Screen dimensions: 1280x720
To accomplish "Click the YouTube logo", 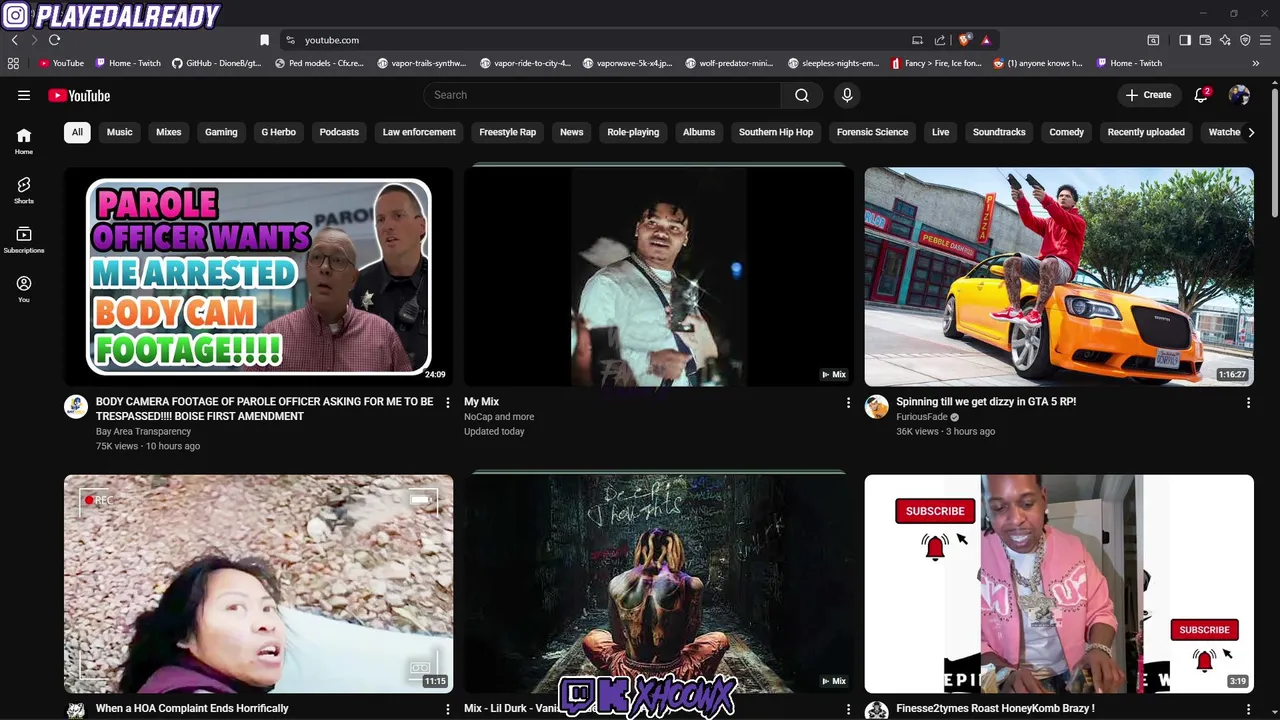I will tap(79, 95).
